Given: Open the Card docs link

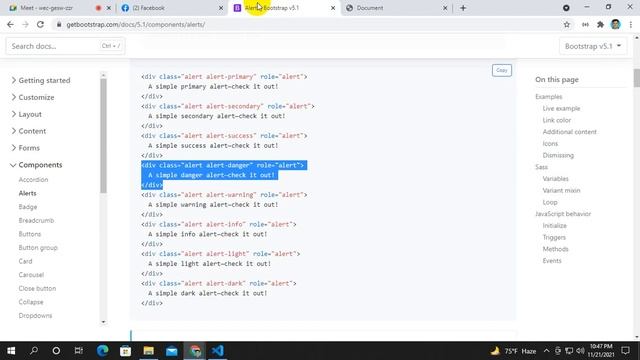Looking at the screenshot, I should tap(25, 261).
